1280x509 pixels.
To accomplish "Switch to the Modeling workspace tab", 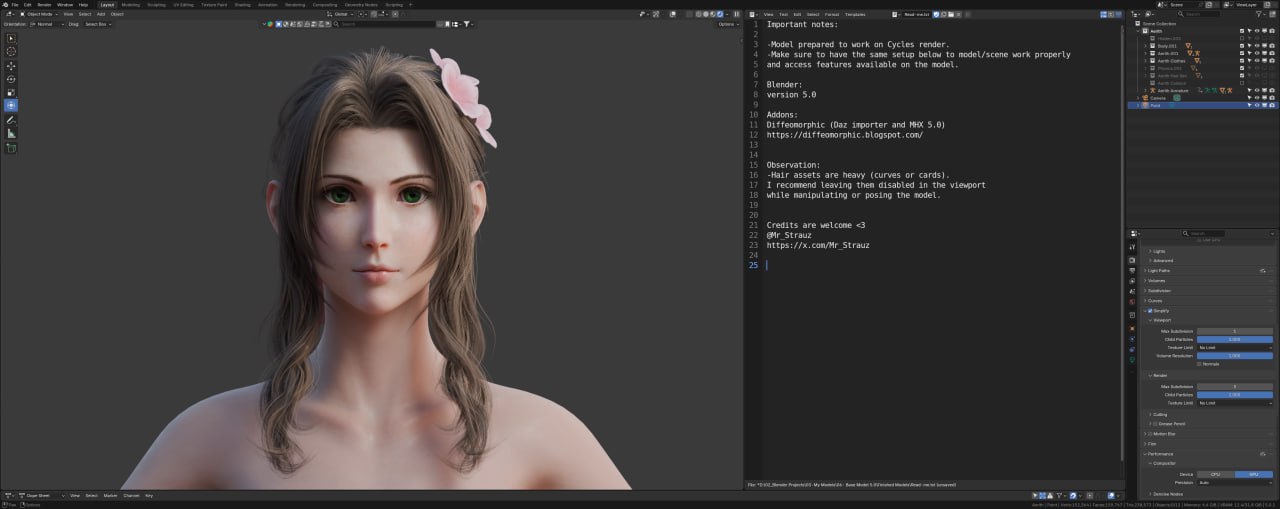I will 131,5.
